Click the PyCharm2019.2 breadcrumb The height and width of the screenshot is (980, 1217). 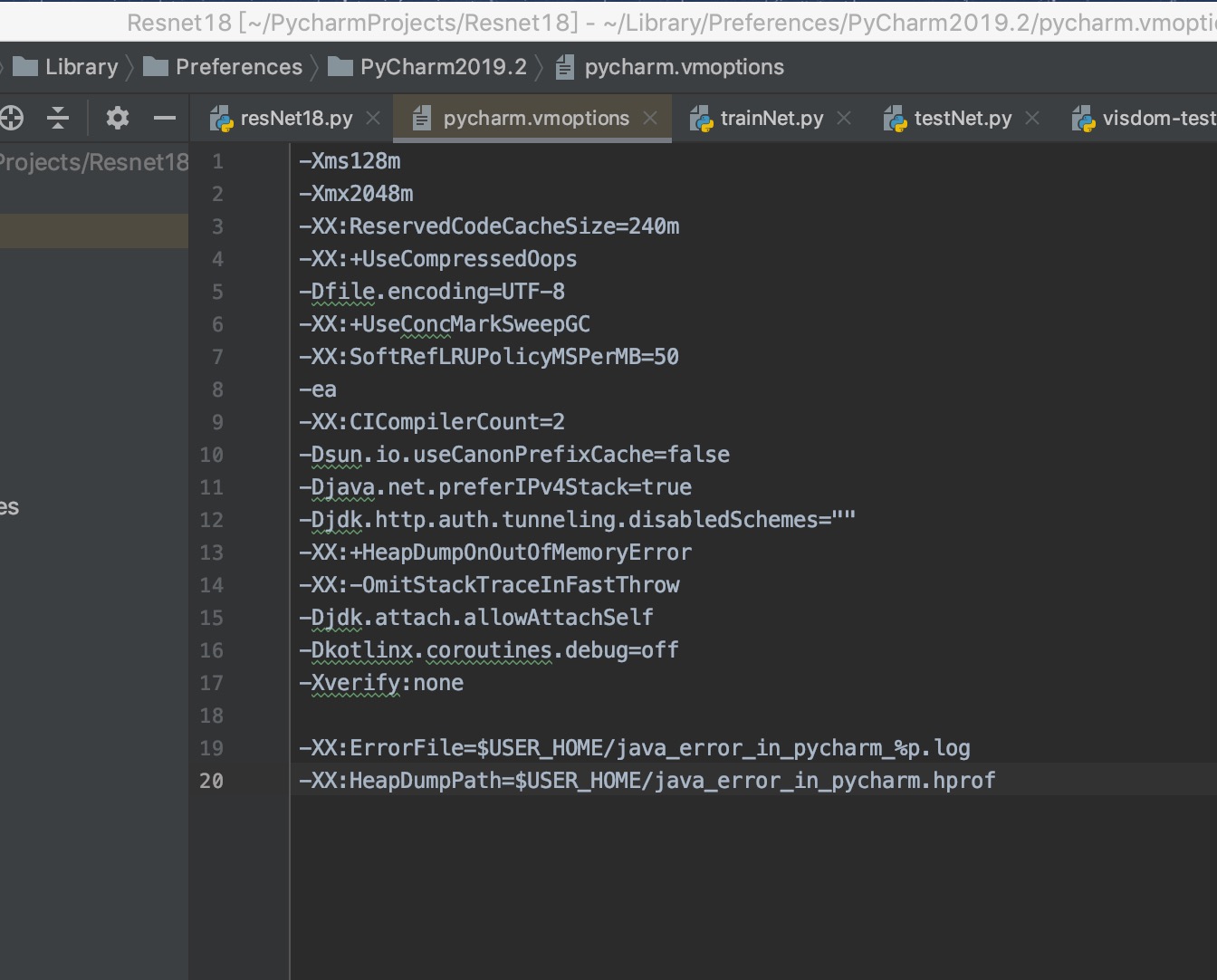[x=442, y=66]
